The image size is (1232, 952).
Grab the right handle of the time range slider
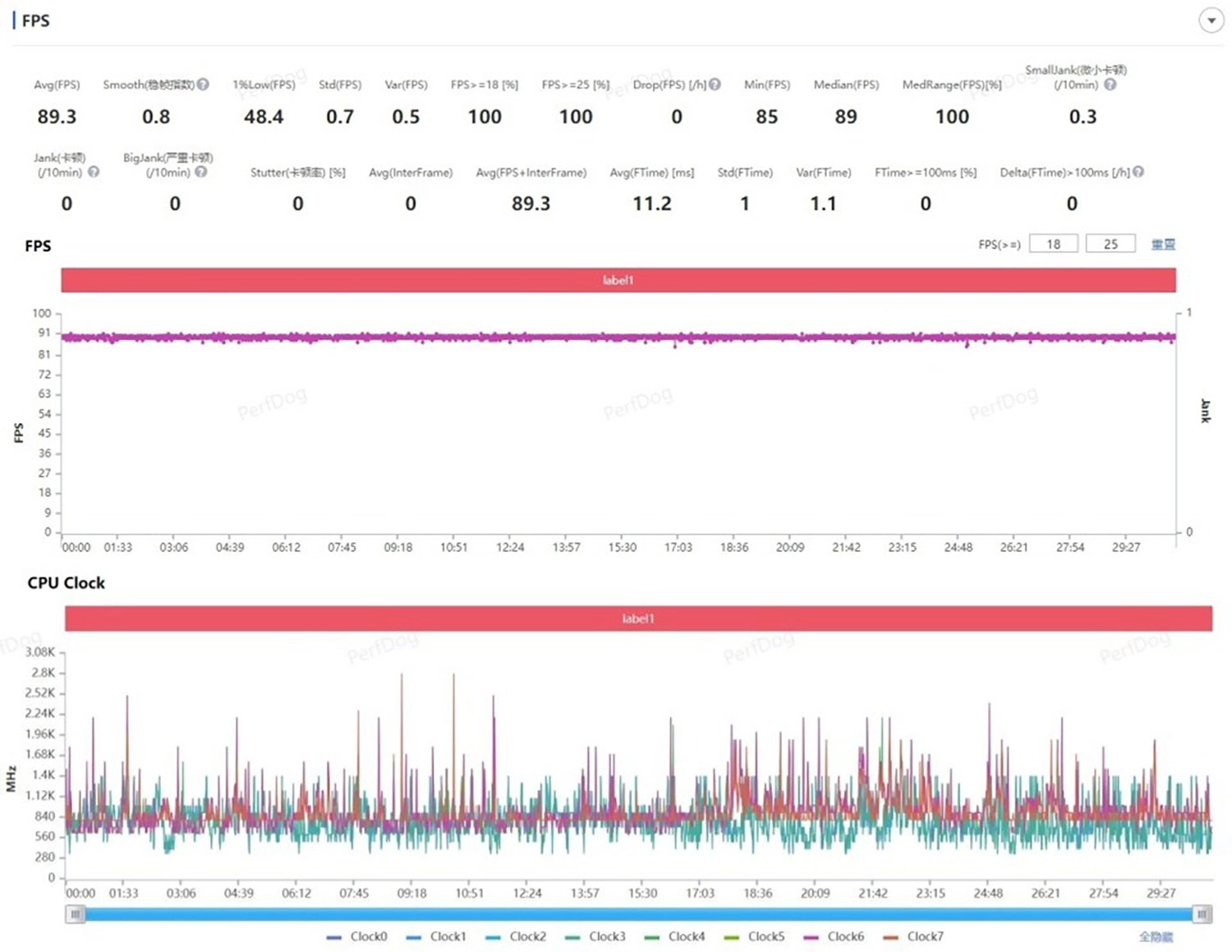tap(1202, 914)
